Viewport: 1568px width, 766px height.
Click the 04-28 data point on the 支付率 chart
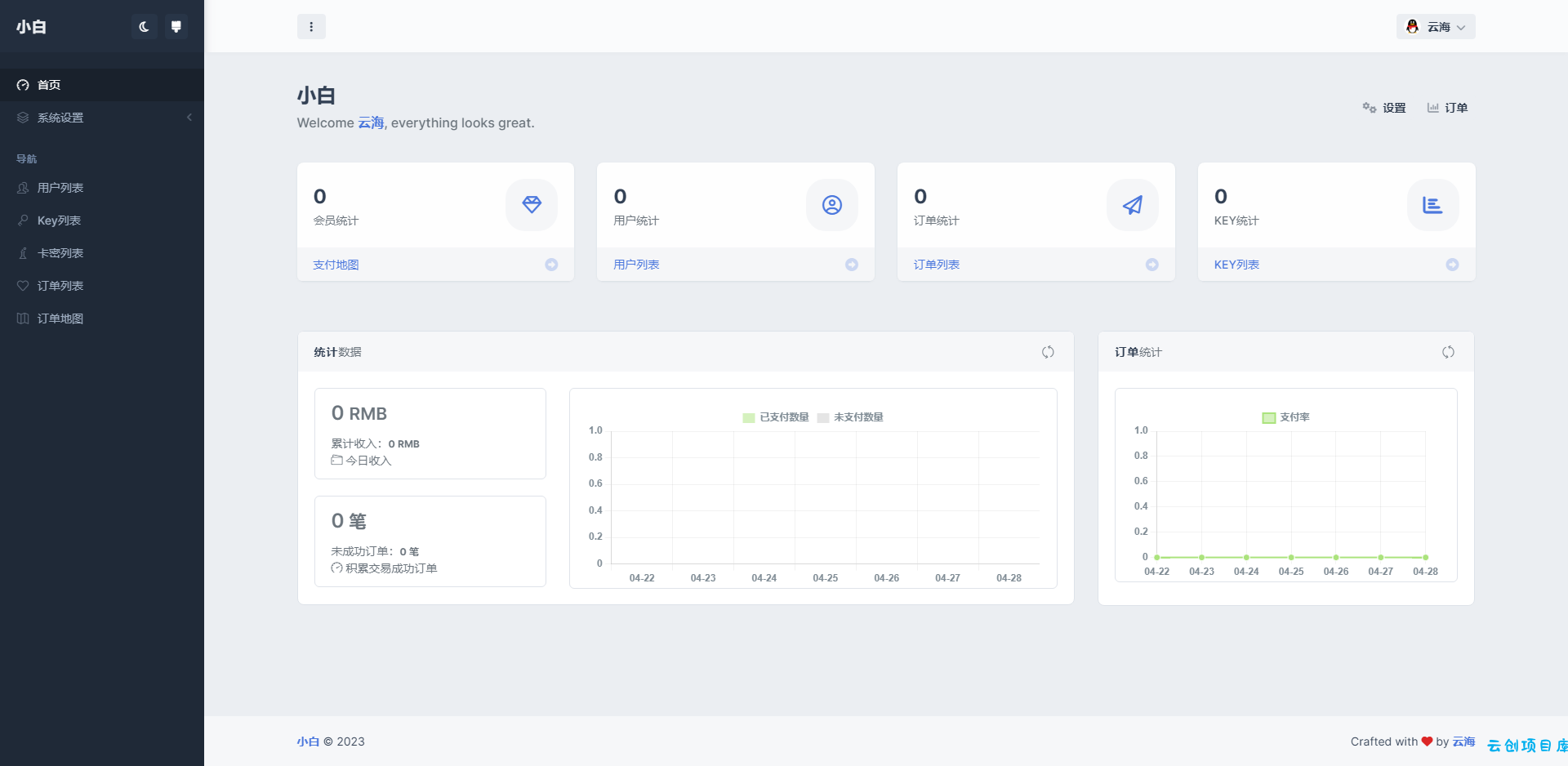pos(1425,557)
